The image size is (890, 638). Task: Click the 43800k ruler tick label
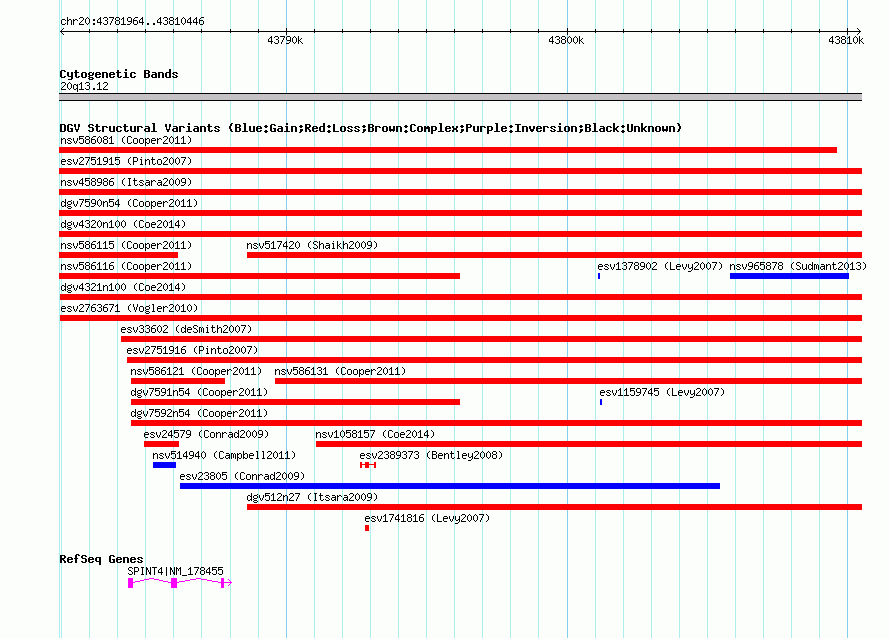[566, 40]
